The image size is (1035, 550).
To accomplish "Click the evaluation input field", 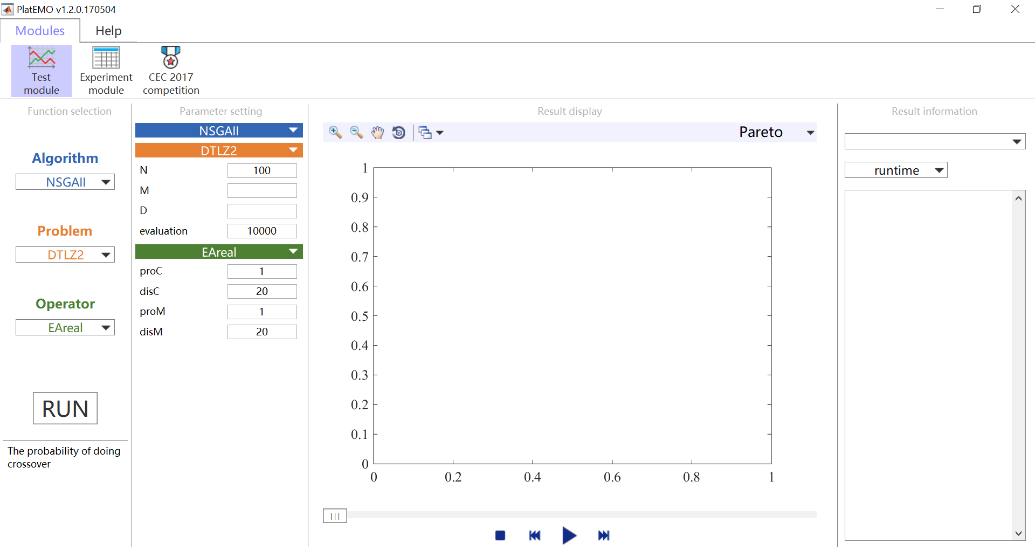I will 262,231.
